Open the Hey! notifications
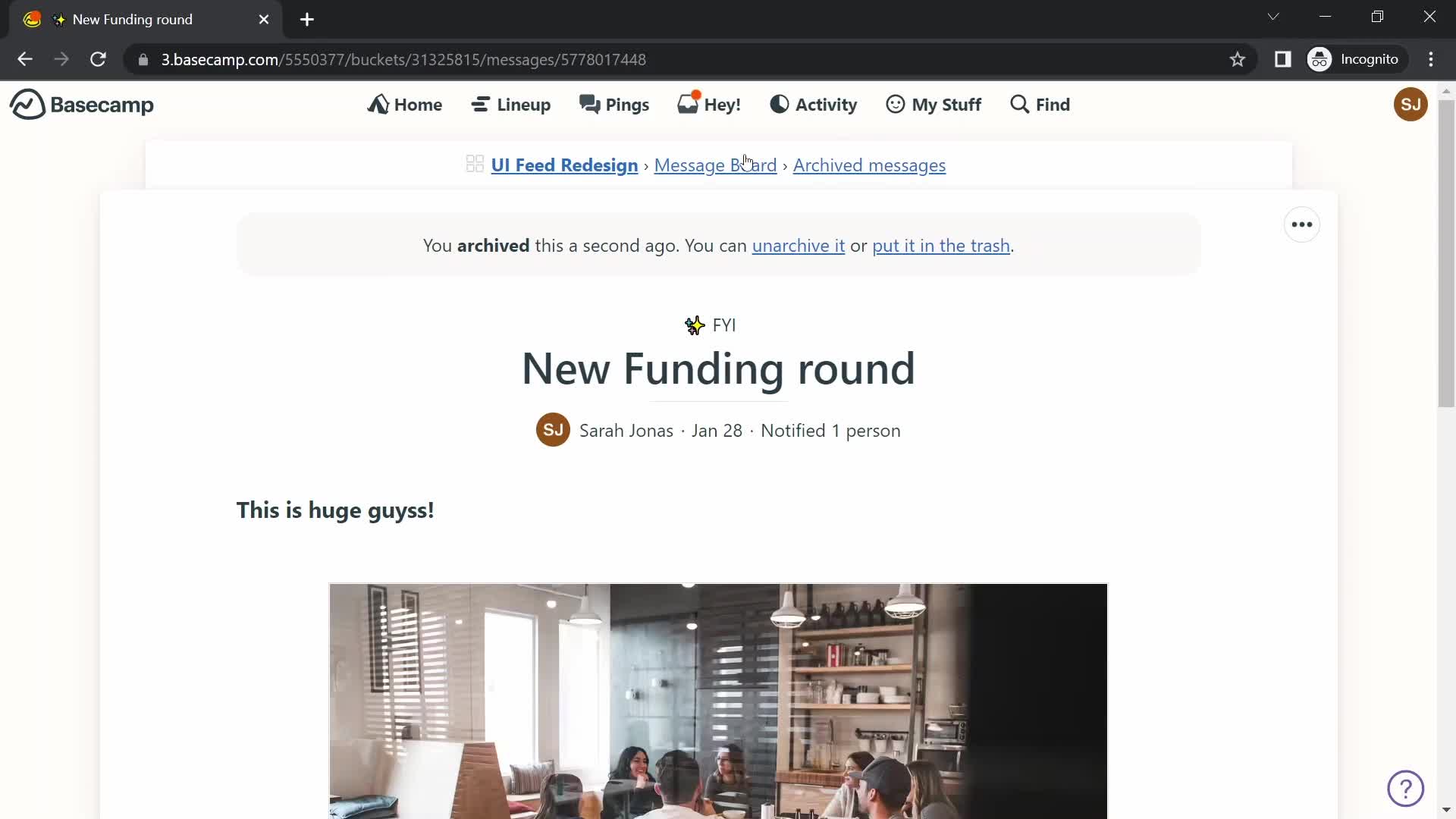This screenshot has height=819, width=1456. point(710,104)
